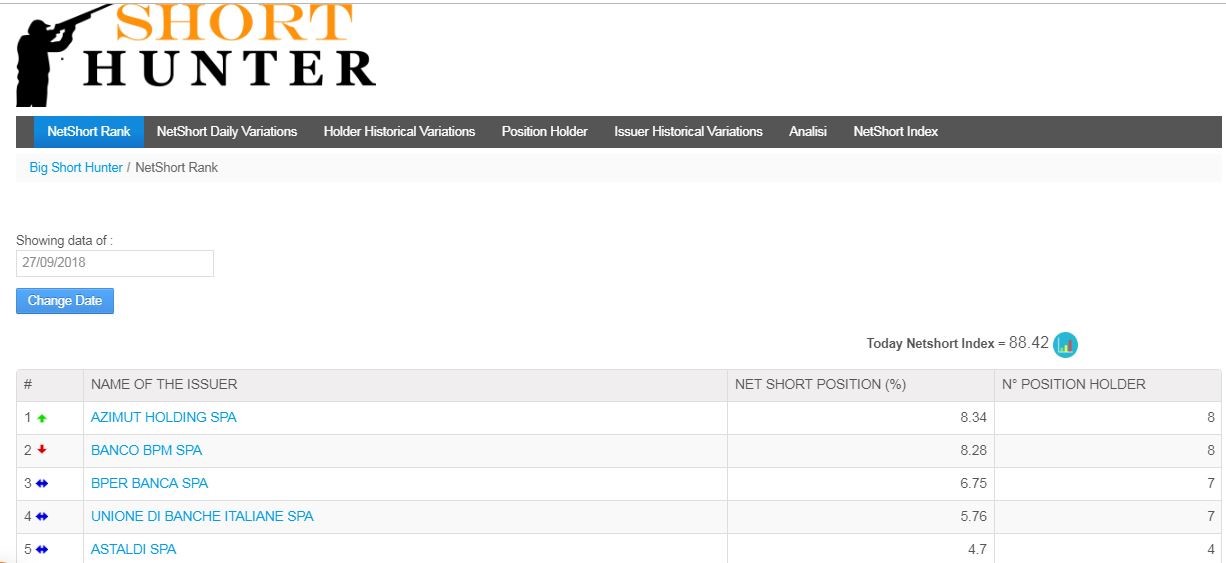Open Issuer Historical Variations page
Screen dimensions: 1226x563
click(688, 132)
